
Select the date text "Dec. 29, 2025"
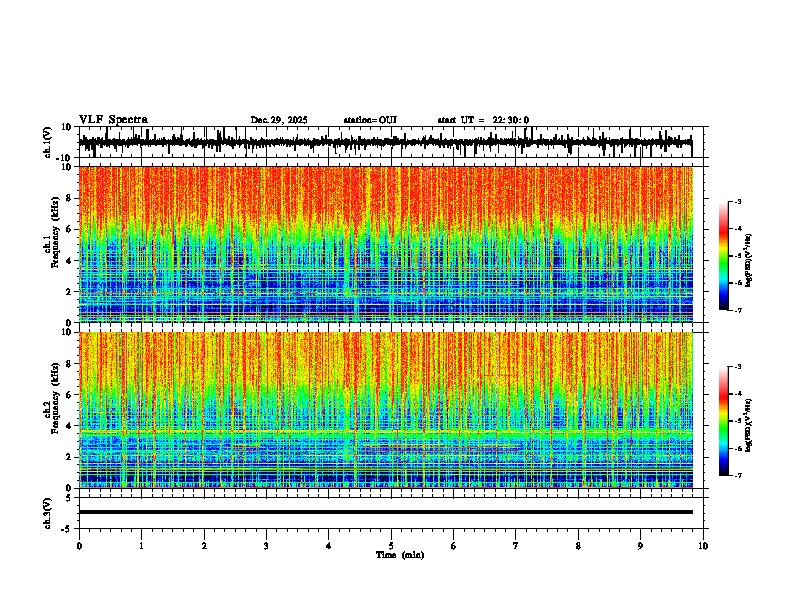pos(279,120)
